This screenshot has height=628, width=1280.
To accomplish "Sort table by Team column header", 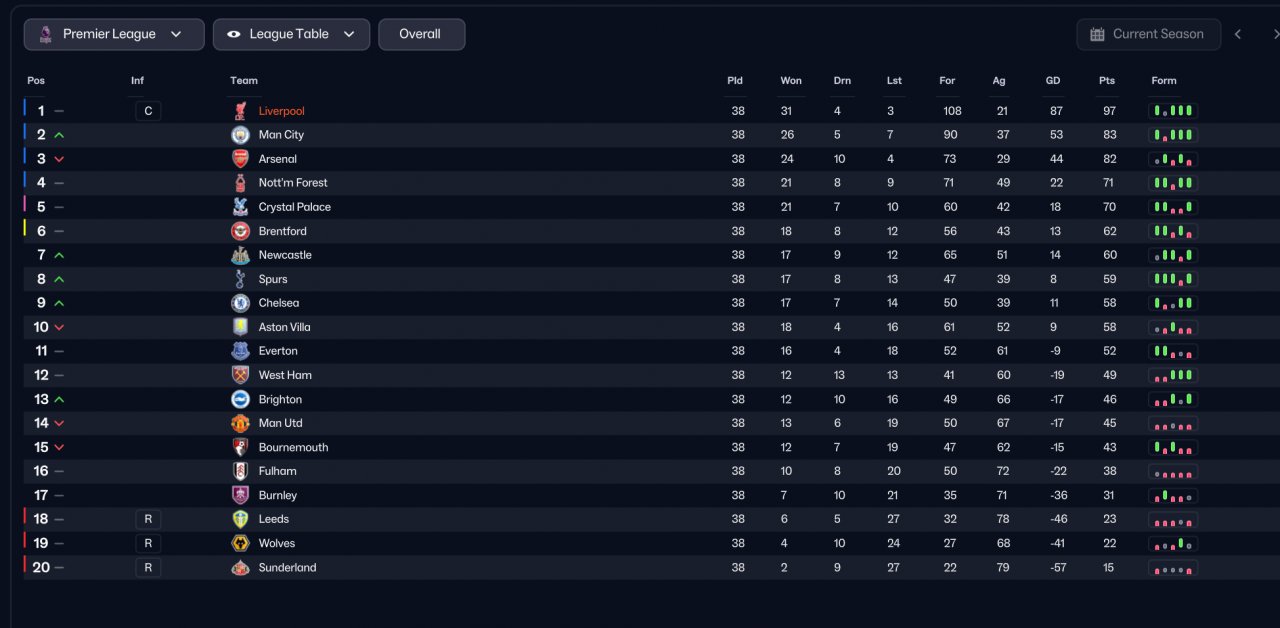I will point(244,81).
